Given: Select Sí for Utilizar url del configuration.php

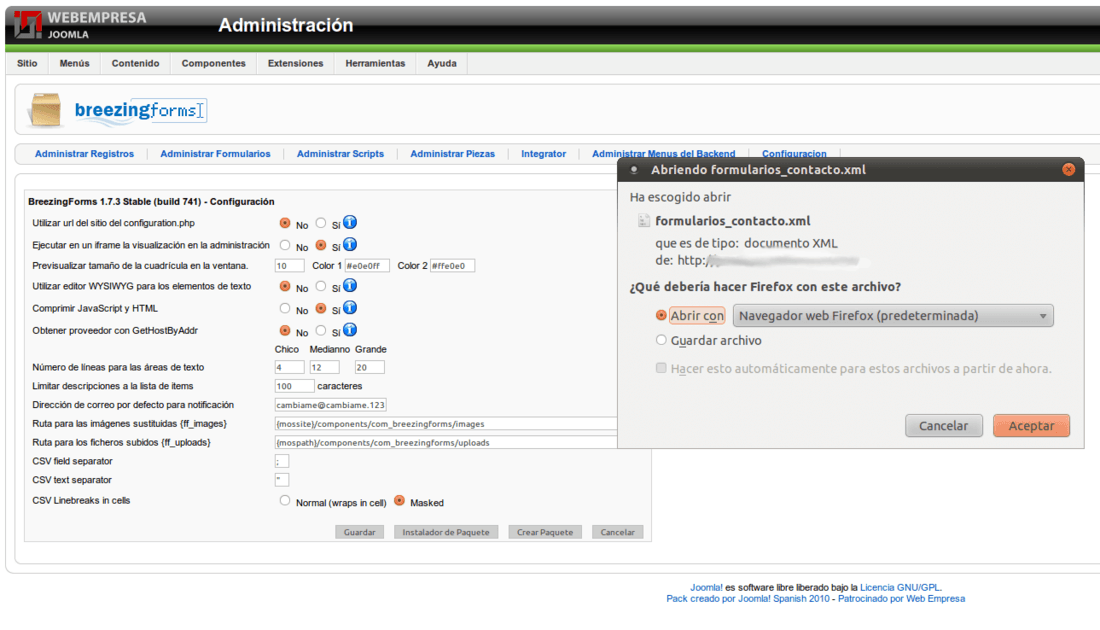Looking at the screenshot, I should (321, 223).
